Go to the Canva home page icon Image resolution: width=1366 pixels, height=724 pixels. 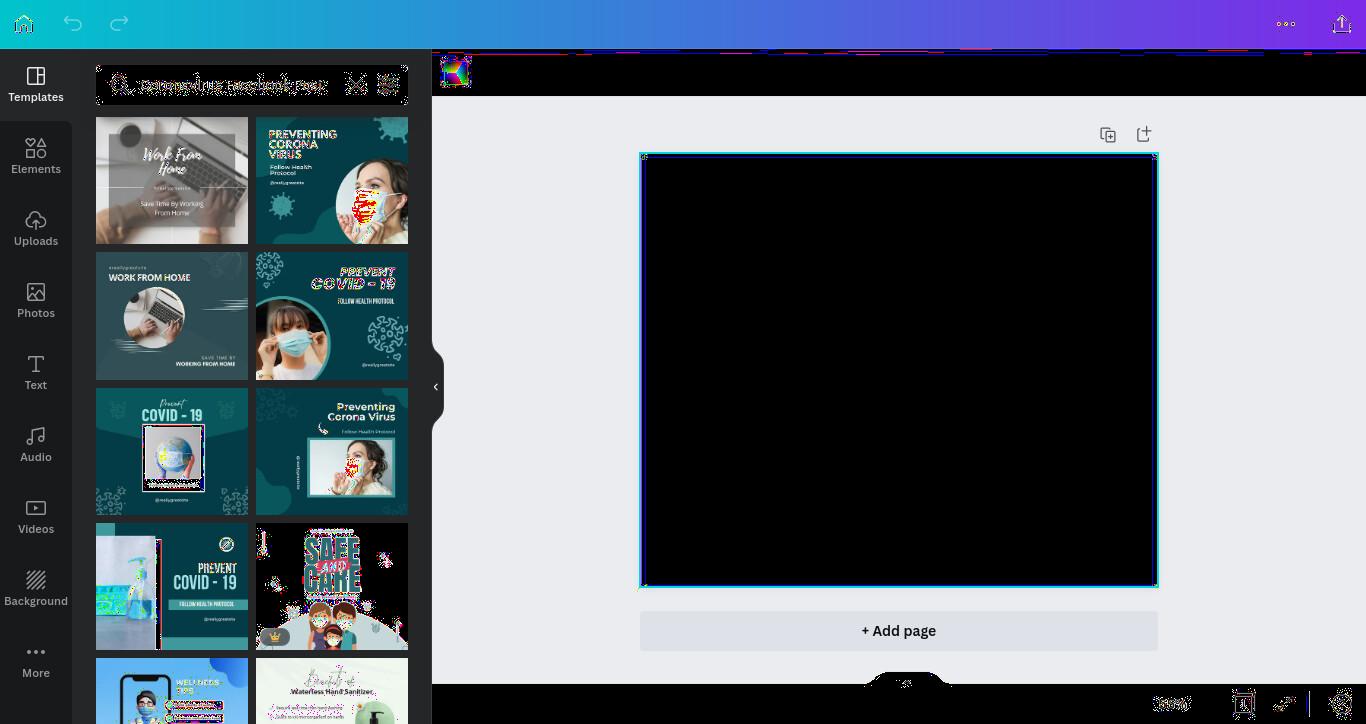click(24, 24)
